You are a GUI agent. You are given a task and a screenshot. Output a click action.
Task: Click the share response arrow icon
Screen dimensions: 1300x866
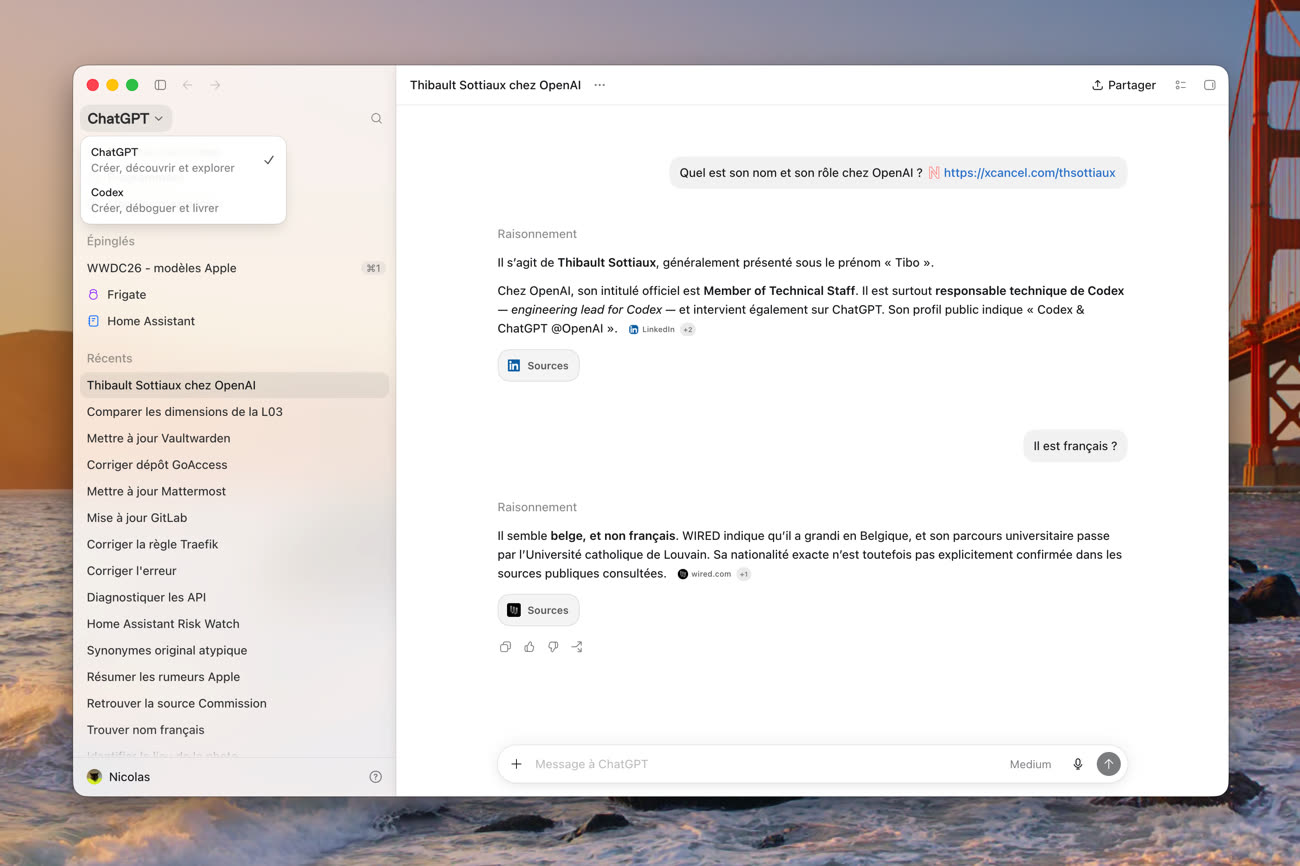pos(577,647)
